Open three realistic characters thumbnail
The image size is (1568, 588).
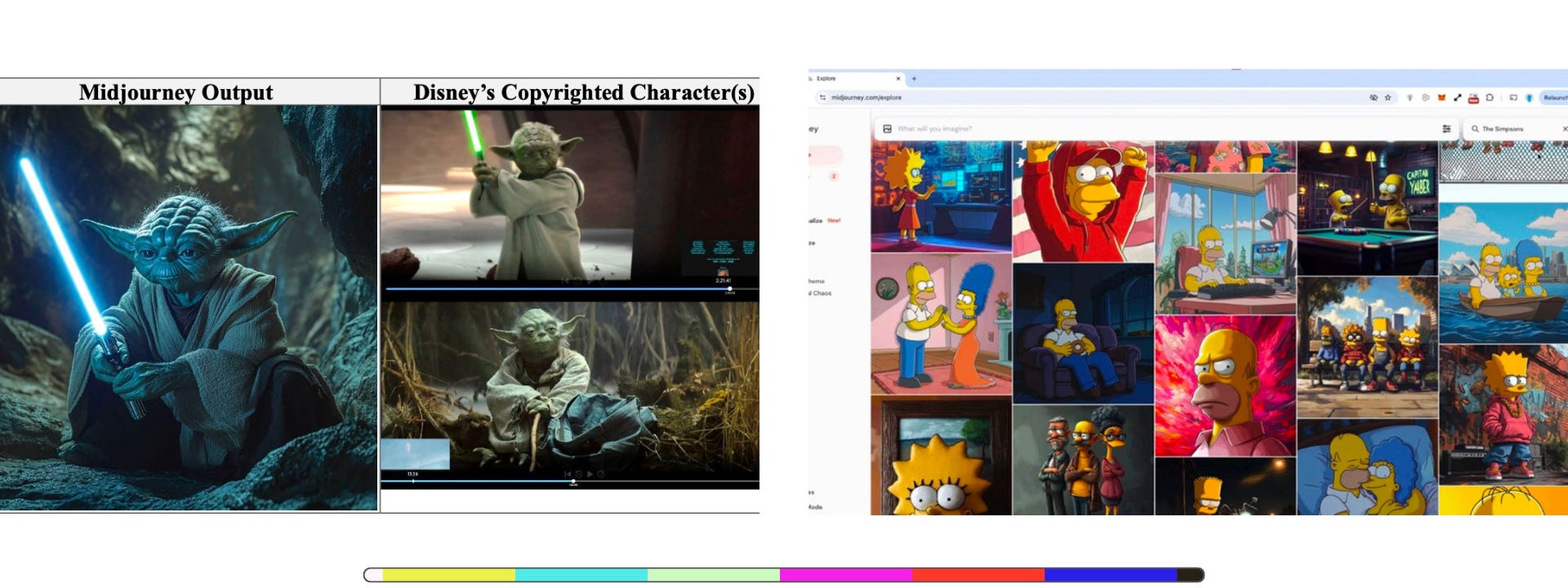coord(1084,460)
